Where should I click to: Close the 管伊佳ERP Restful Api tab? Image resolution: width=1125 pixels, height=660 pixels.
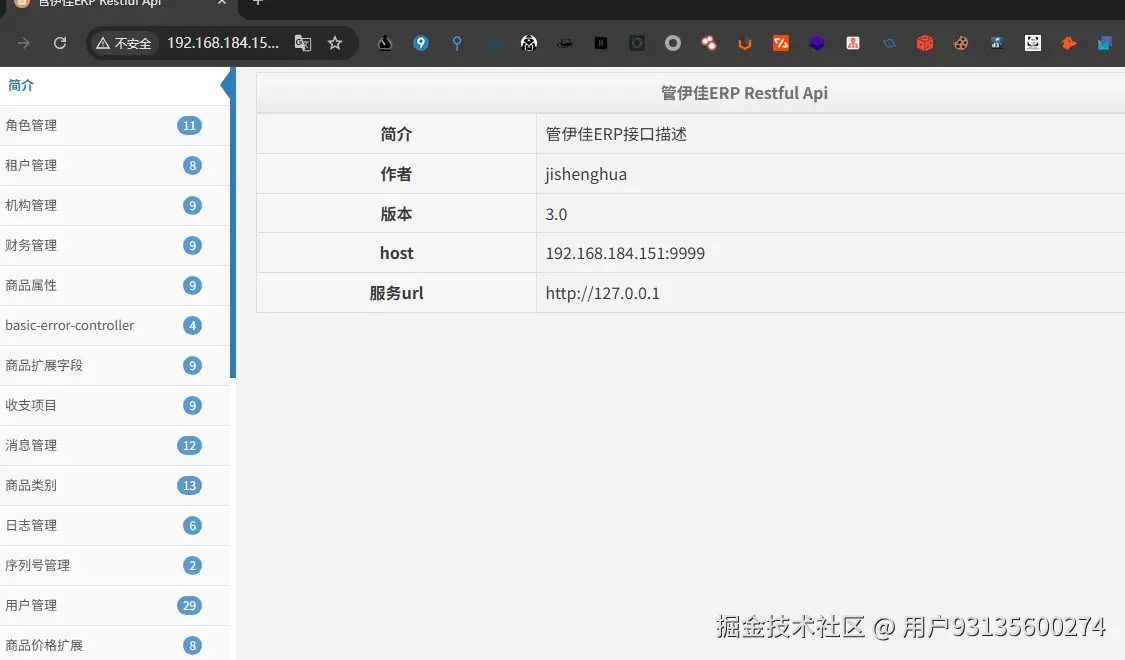click(222, 3)
